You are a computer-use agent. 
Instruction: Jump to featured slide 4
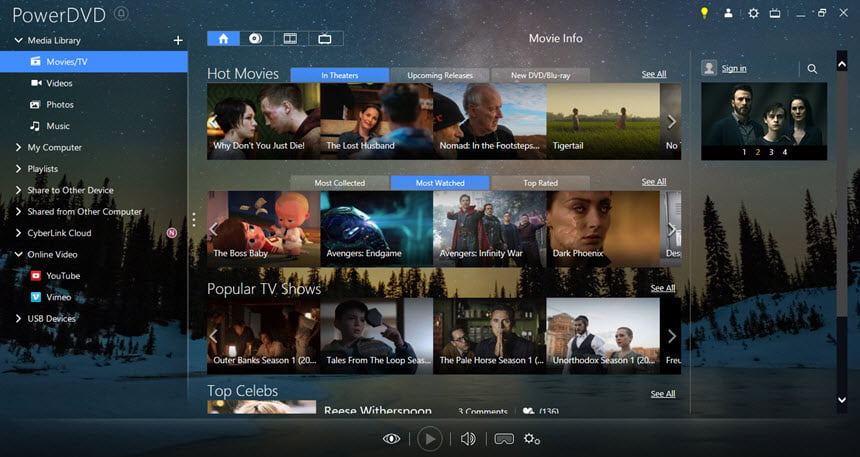[785, 153]
